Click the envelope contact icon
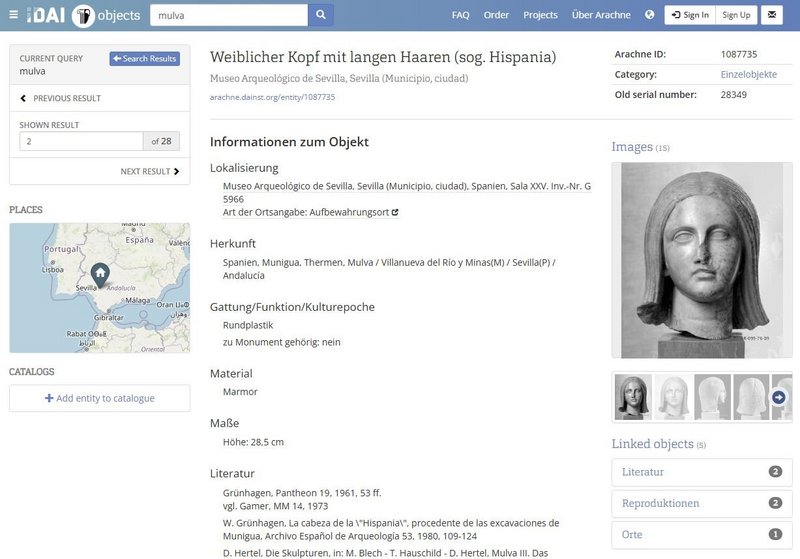Image resolution: width=800 pixels, height=559 pixels. pyautogui.click(x=772, y=15)
